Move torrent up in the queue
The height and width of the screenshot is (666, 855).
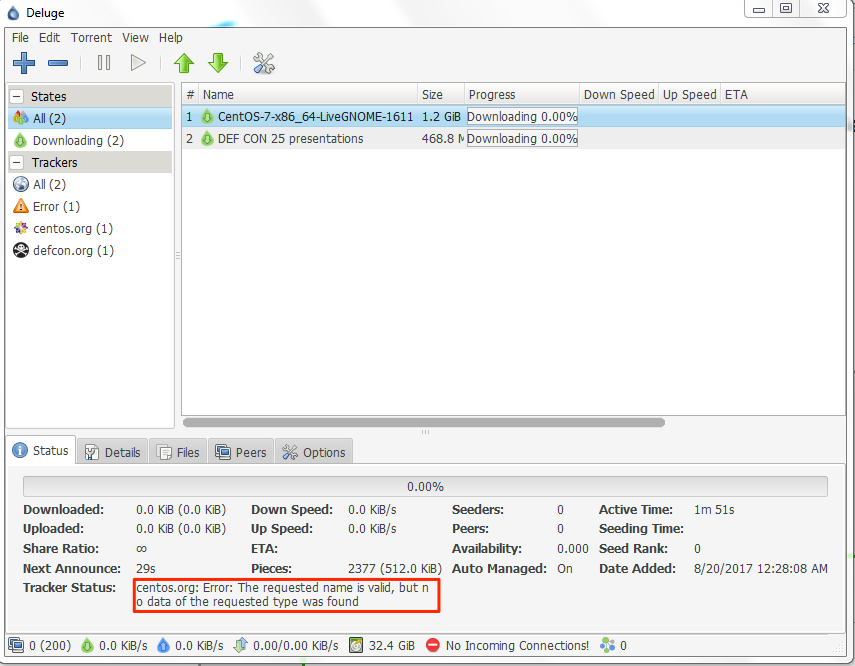184,63
